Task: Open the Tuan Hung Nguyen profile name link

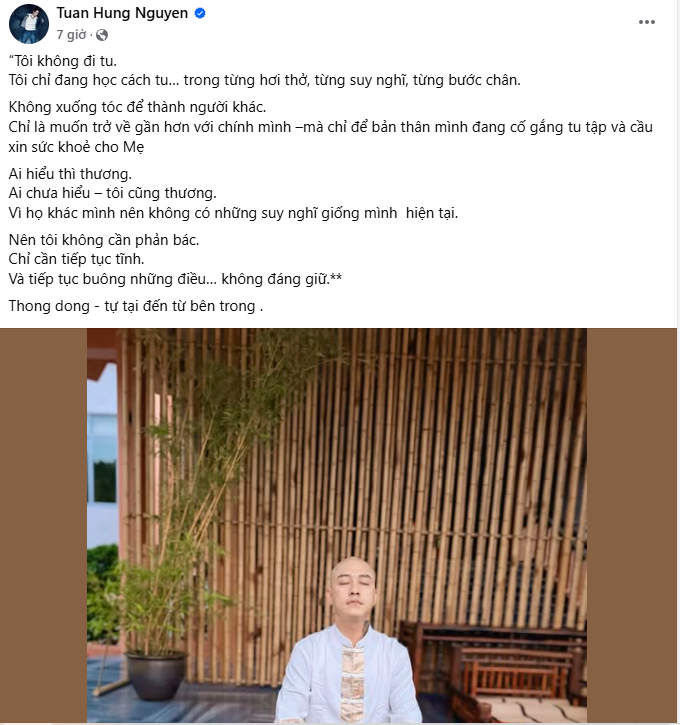Action: pos(122,13)
